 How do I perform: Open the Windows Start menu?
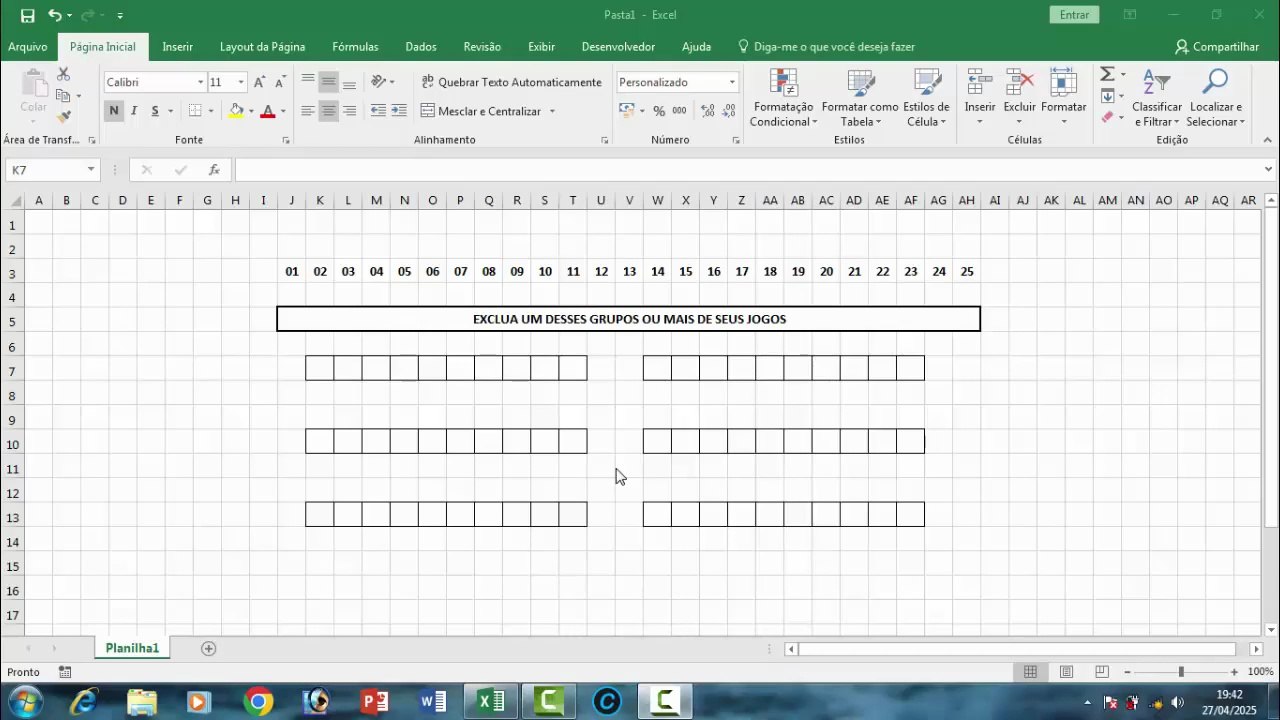click(x=24, y=701)
